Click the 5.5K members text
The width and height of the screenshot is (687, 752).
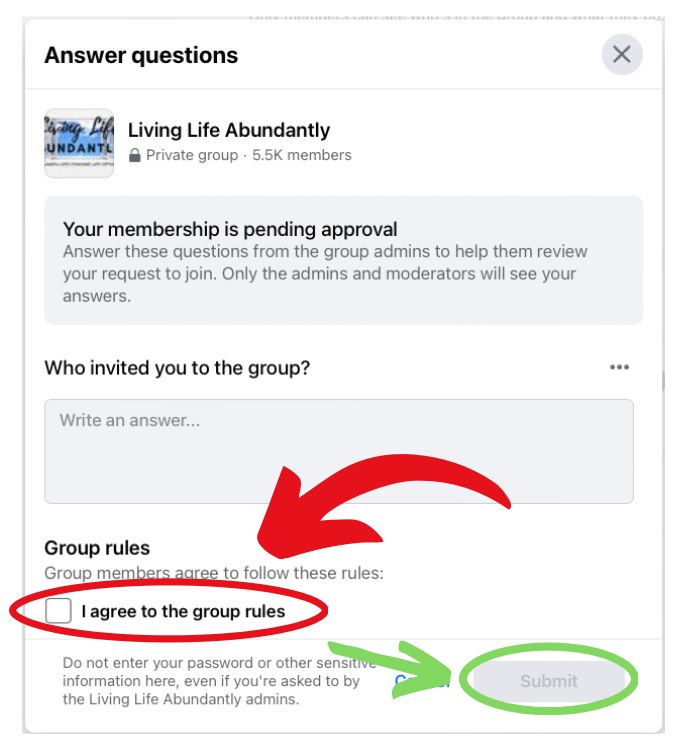tap(302, 155)
